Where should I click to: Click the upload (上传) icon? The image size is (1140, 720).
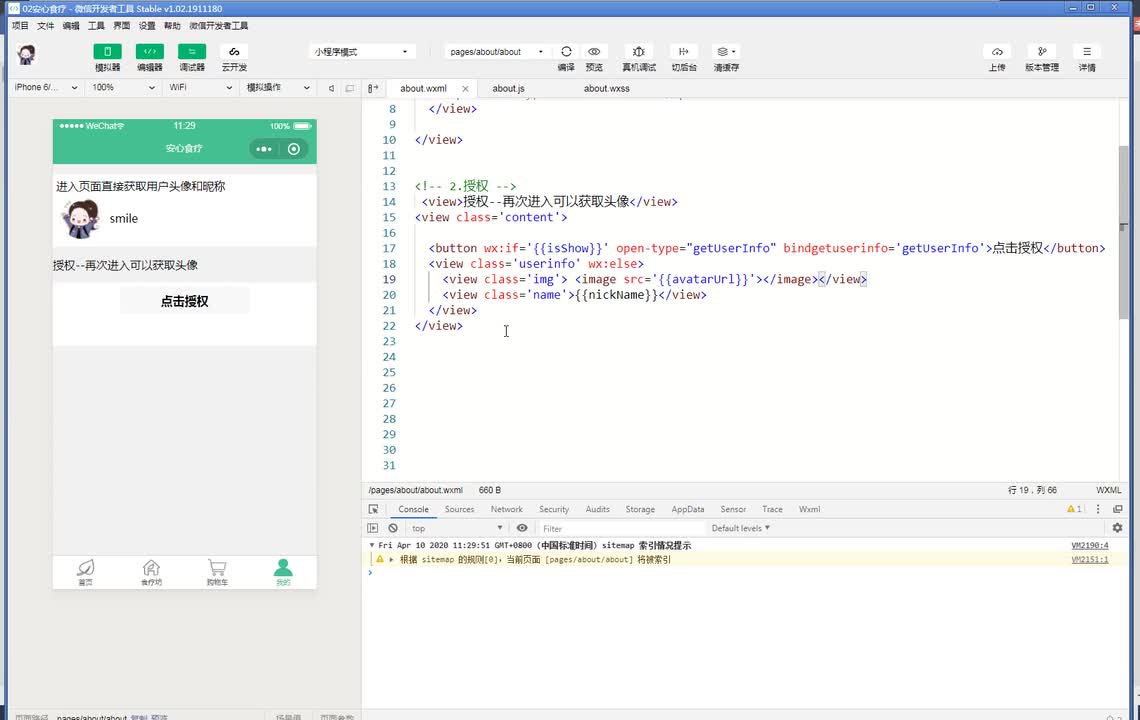[996, 52]
